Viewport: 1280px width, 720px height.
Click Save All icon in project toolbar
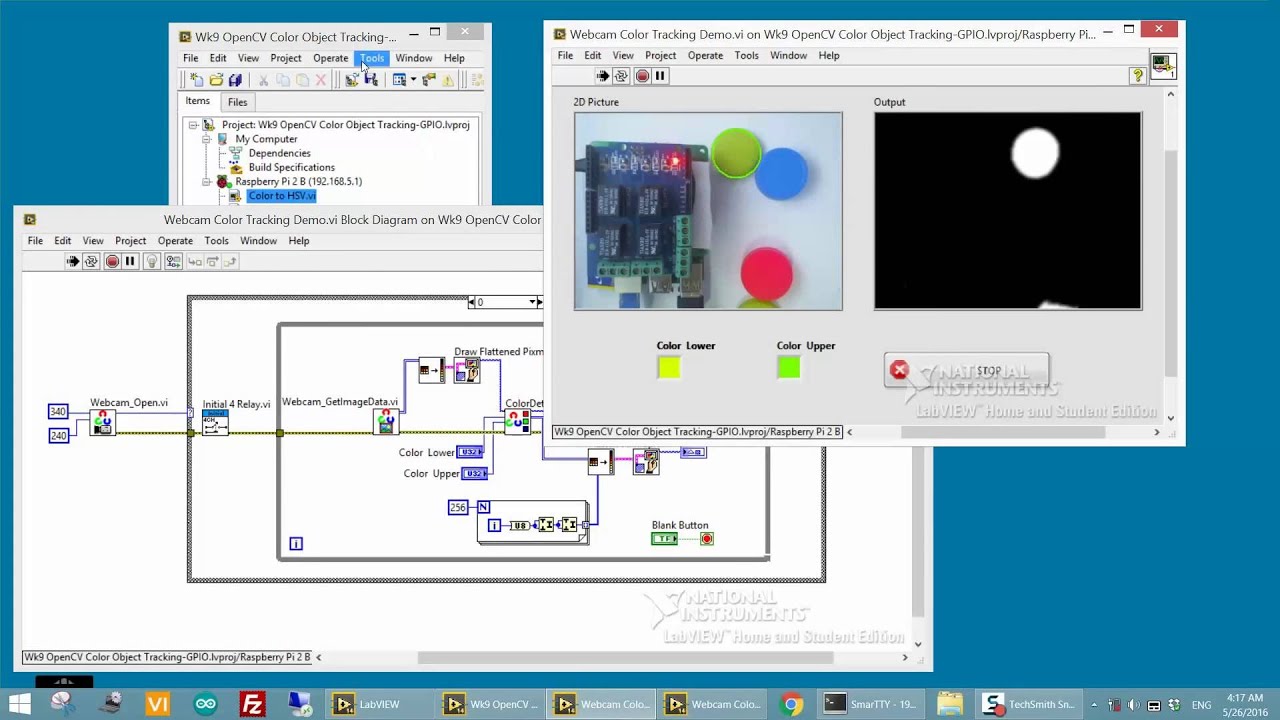234,80
